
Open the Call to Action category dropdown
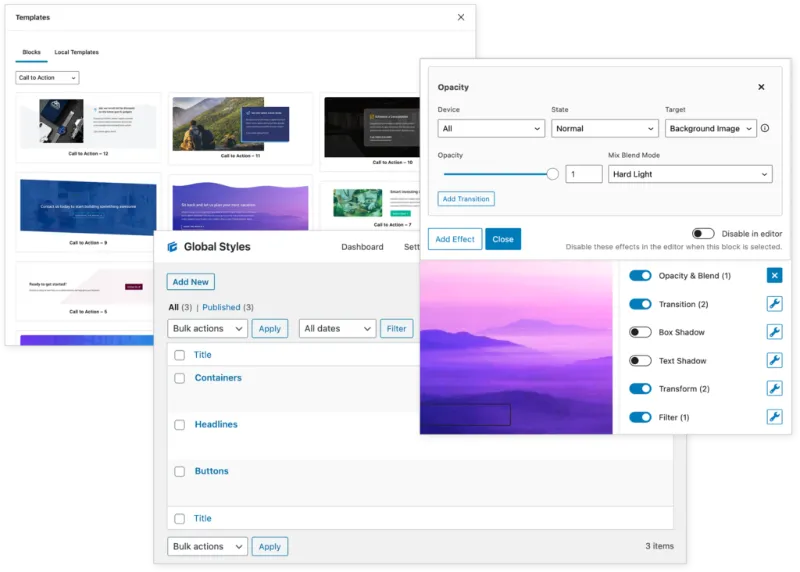click(47, 78)
